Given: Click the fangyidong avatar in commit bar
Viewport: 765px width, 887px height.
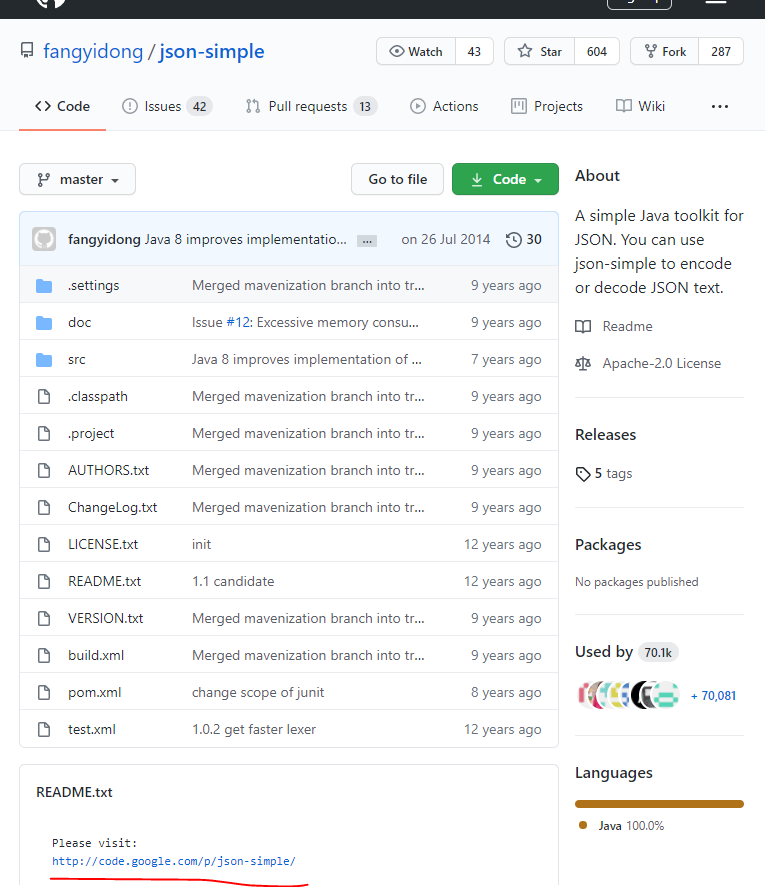Looking at the screenshot, I should point(44,239).
